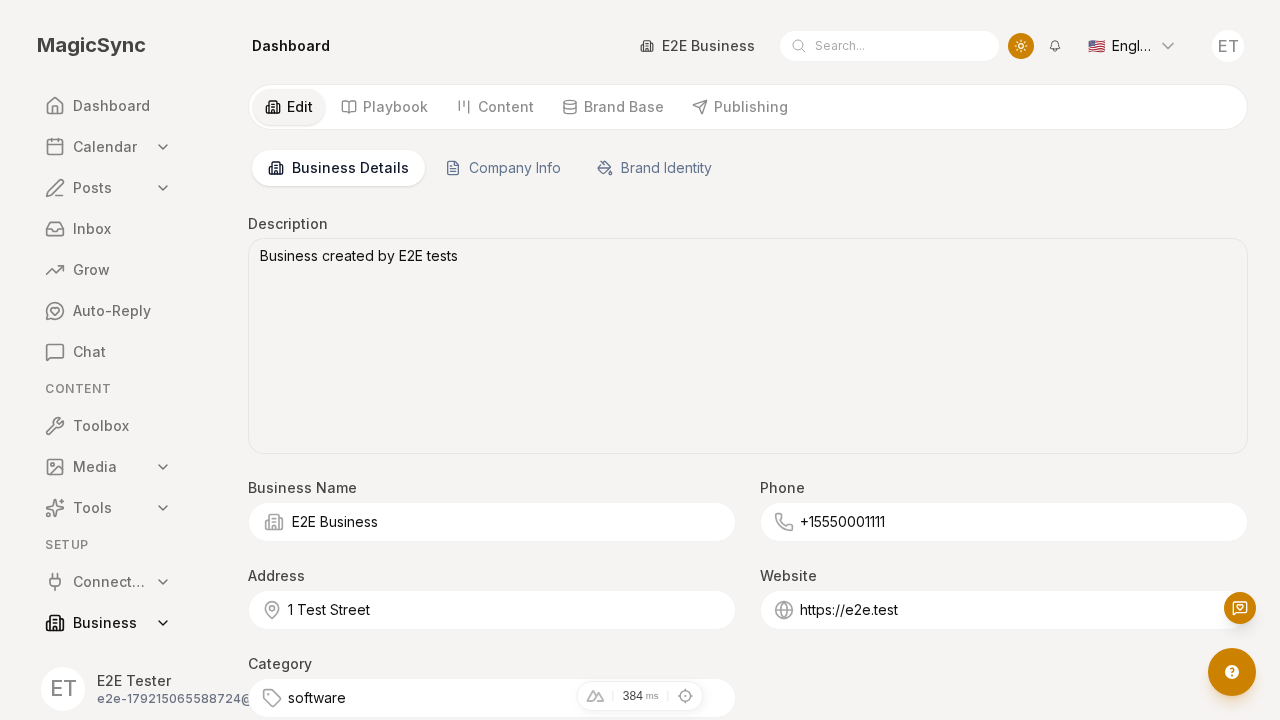Expand the Posts submenu chevron
1280x720 pixels.
tap(163, 188)
